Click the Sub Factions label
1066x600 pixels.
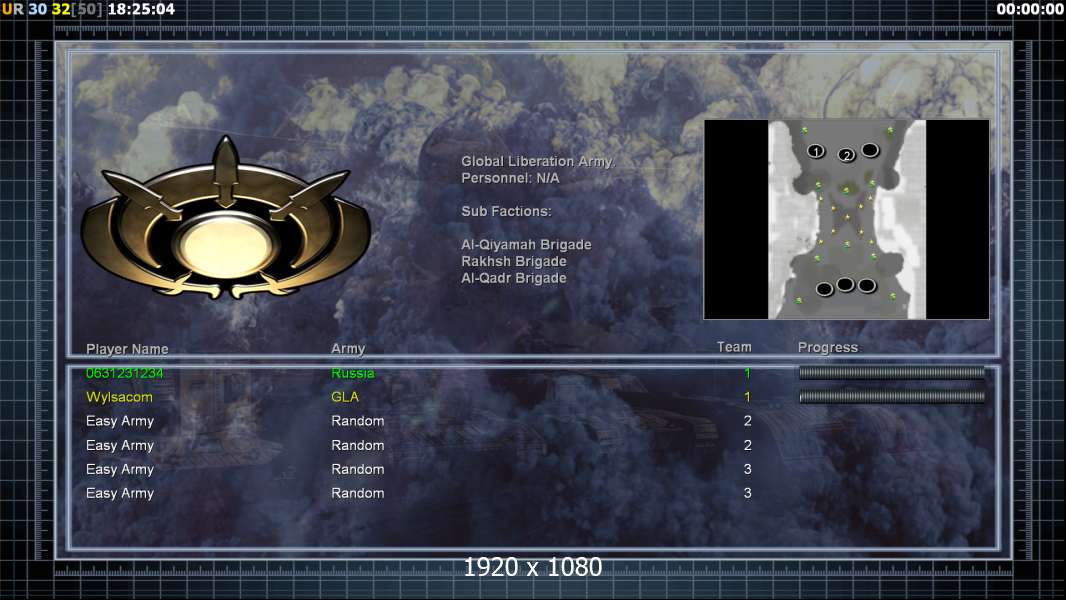(506, 211)
